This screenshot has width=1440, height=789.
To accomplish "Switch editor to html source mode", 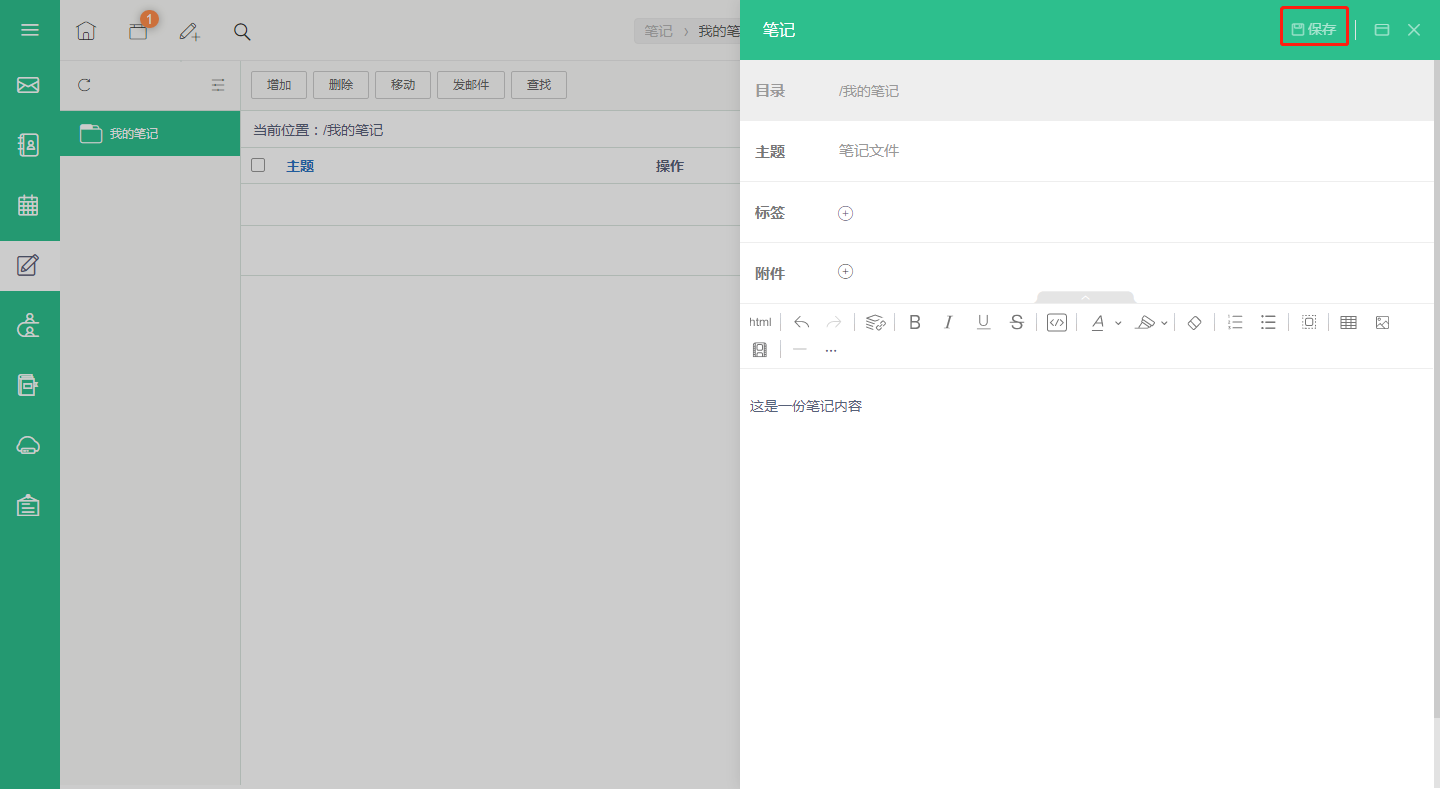I will 760,322.
